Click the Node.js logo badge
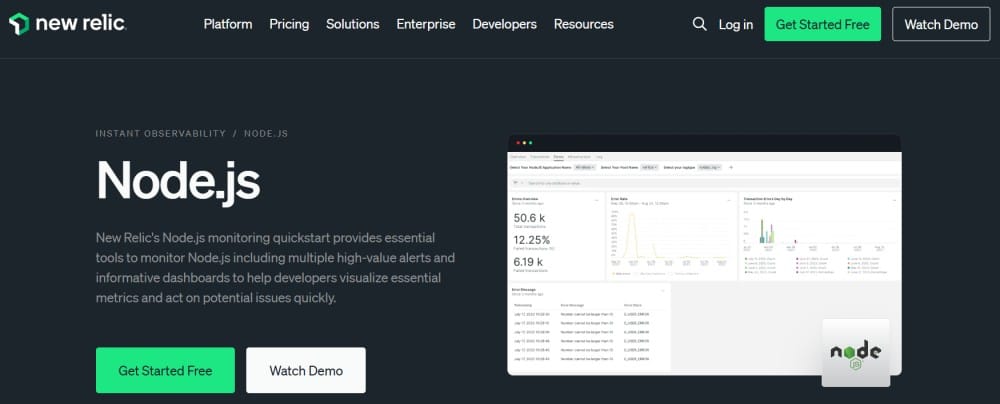This screenshot has height=404, width=1000. click(855, 352)
